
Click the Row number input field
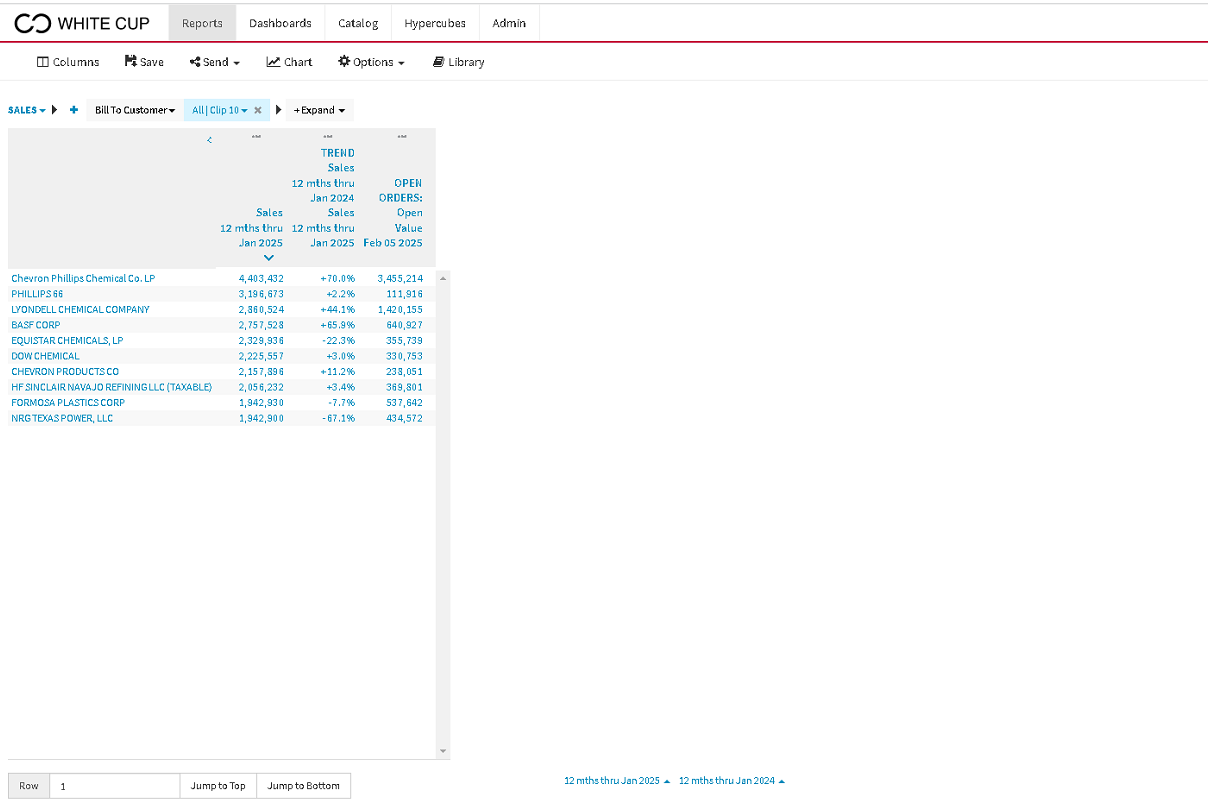(115, 786)
